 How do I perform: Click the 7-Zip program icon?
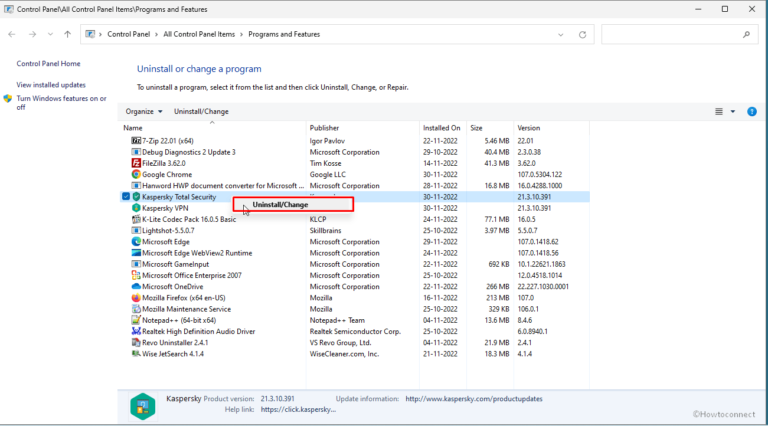tap(136, 141)
